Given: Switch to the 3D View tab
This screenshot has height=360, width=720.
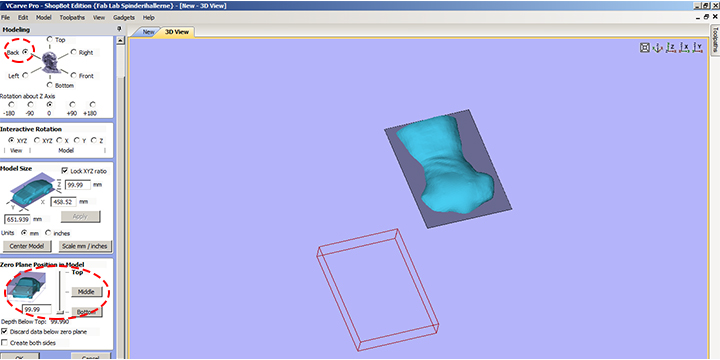Looking at the screenshot, I should [x=177, y=32].
